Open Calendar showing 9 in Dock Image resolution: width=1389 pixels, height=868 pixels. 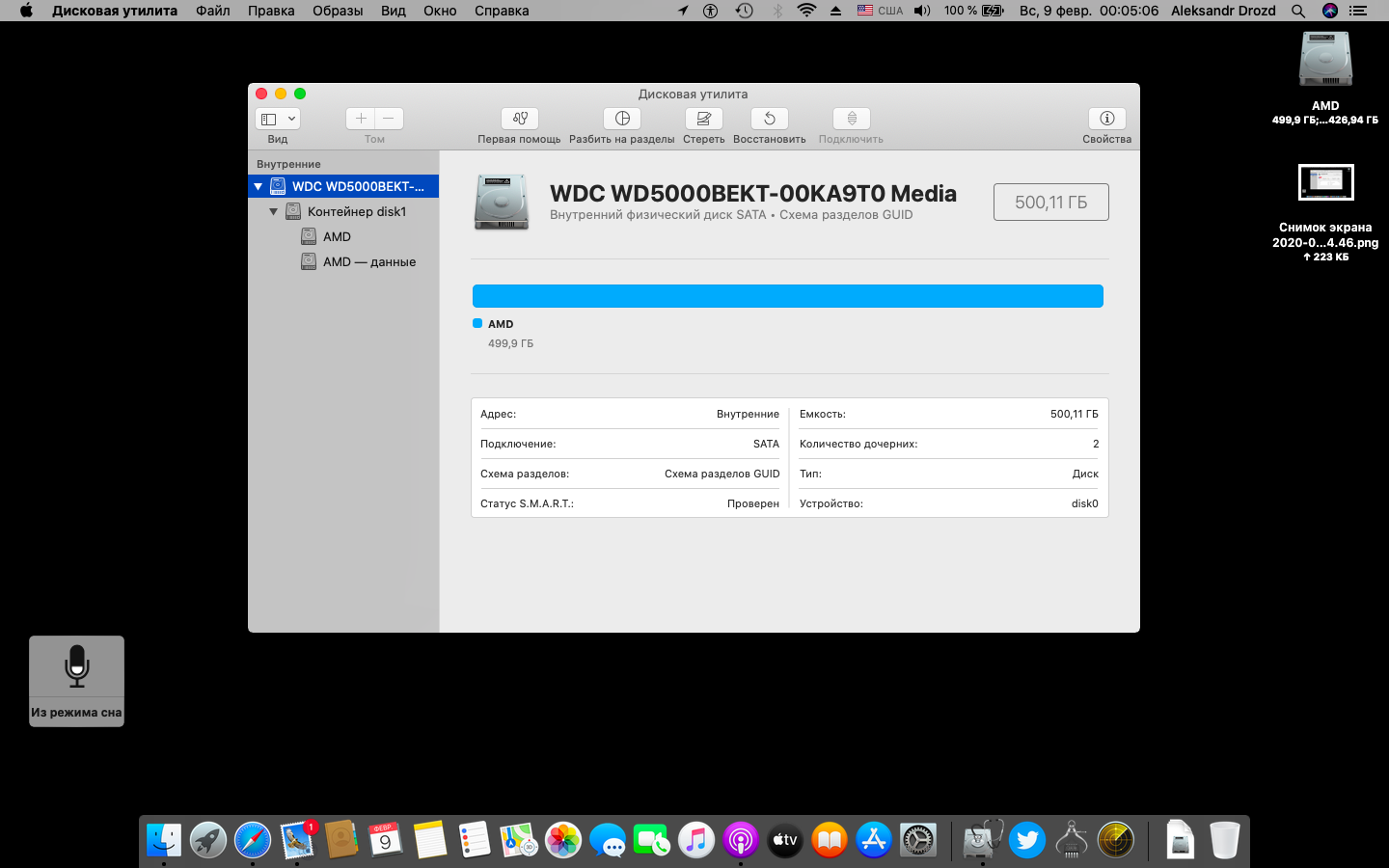pyautogui.click(x=385, y=840)
